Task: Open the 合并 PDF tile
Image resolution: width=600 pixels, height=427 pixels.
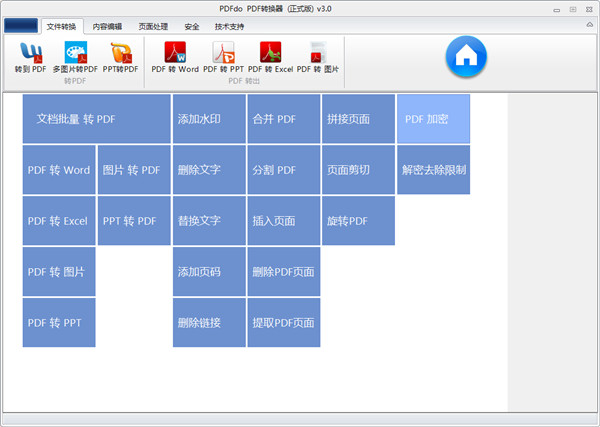Action: [284, 119]
